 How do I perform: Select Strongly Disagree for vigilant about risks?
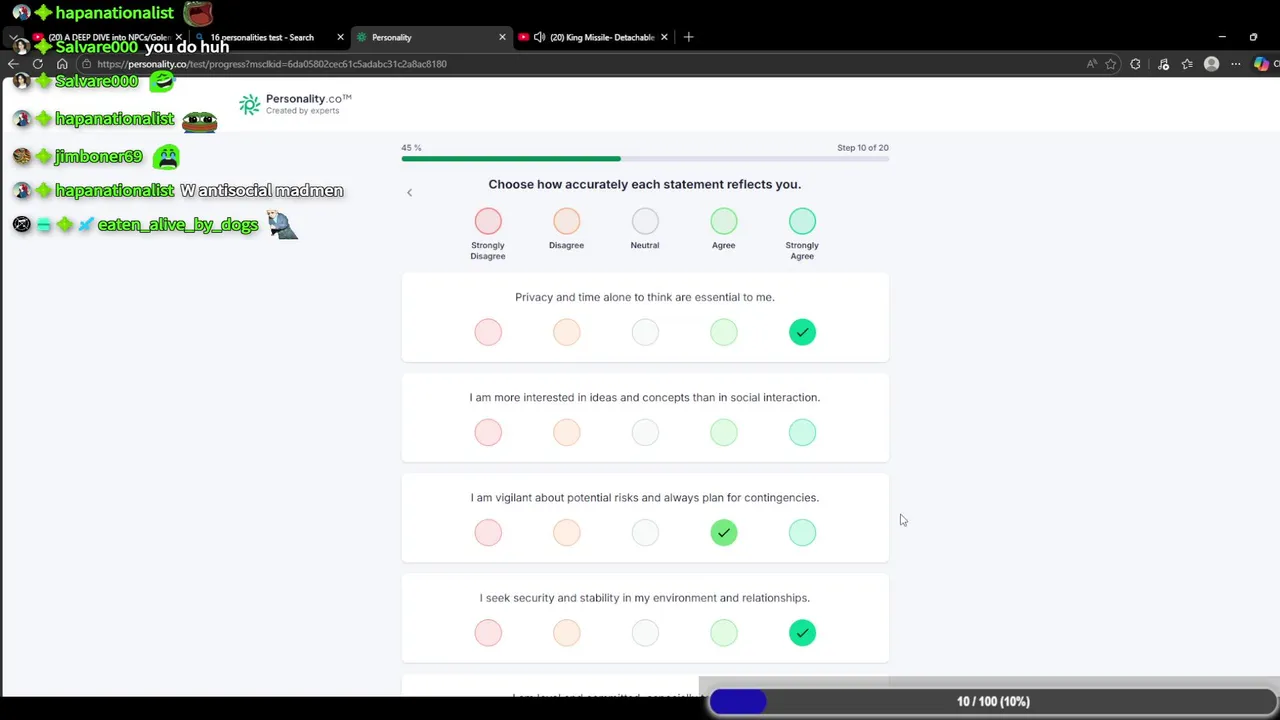click(488, 532)
